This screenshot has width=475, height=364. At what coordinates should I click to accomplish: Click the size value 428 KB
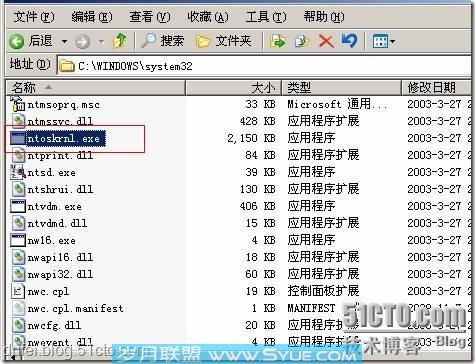258,121
